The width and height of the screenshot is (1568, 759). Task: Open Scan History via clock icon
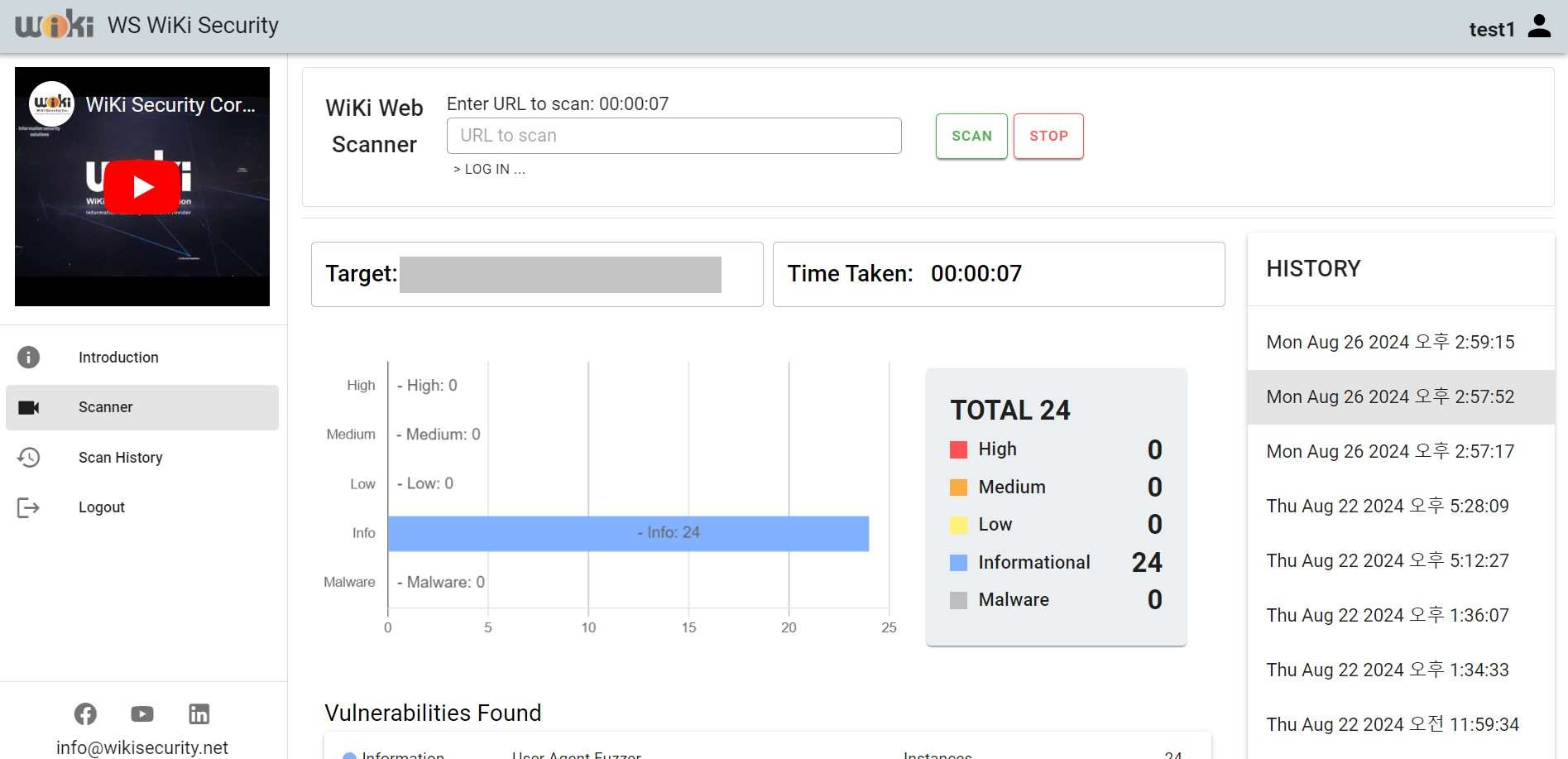coord(27,457)
